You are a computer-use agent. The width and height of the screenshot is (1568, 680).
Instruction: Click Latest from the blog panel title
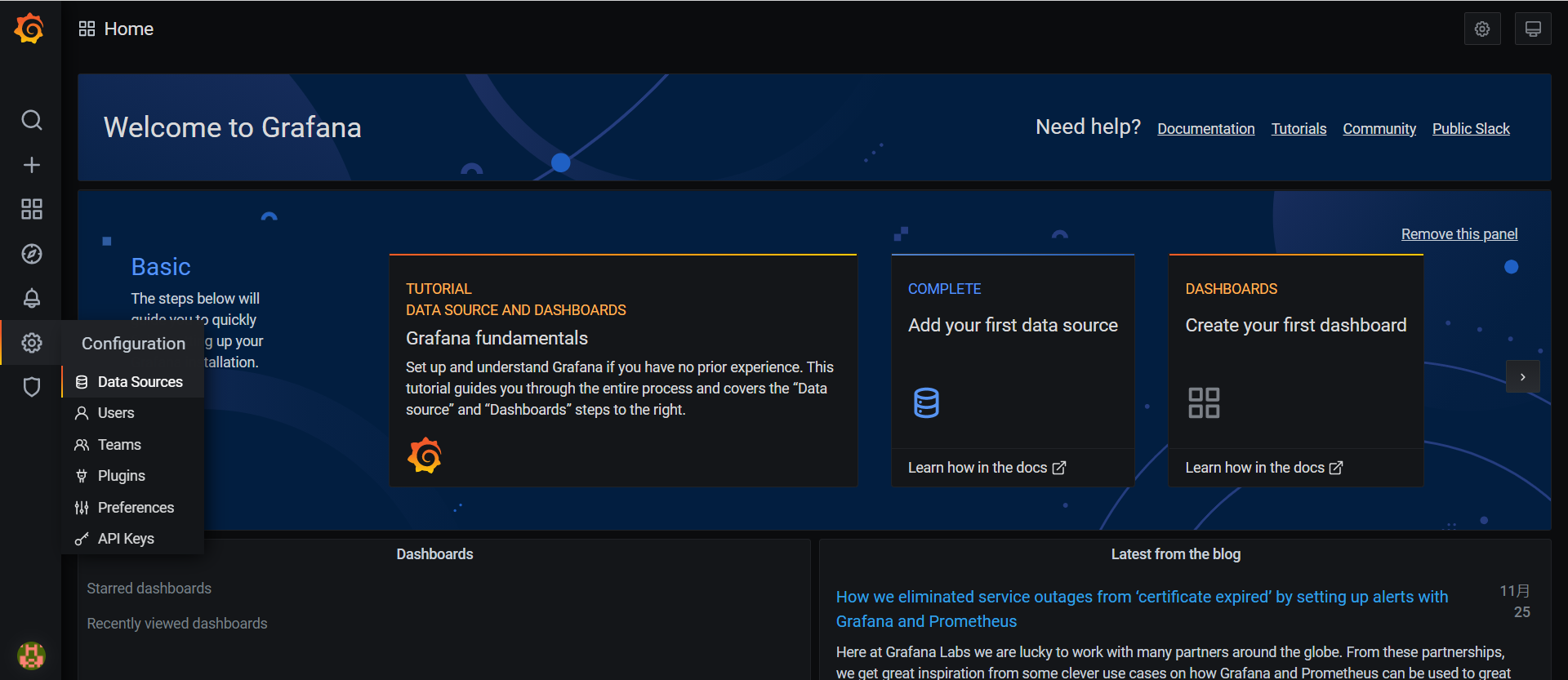pos(1175,554)
